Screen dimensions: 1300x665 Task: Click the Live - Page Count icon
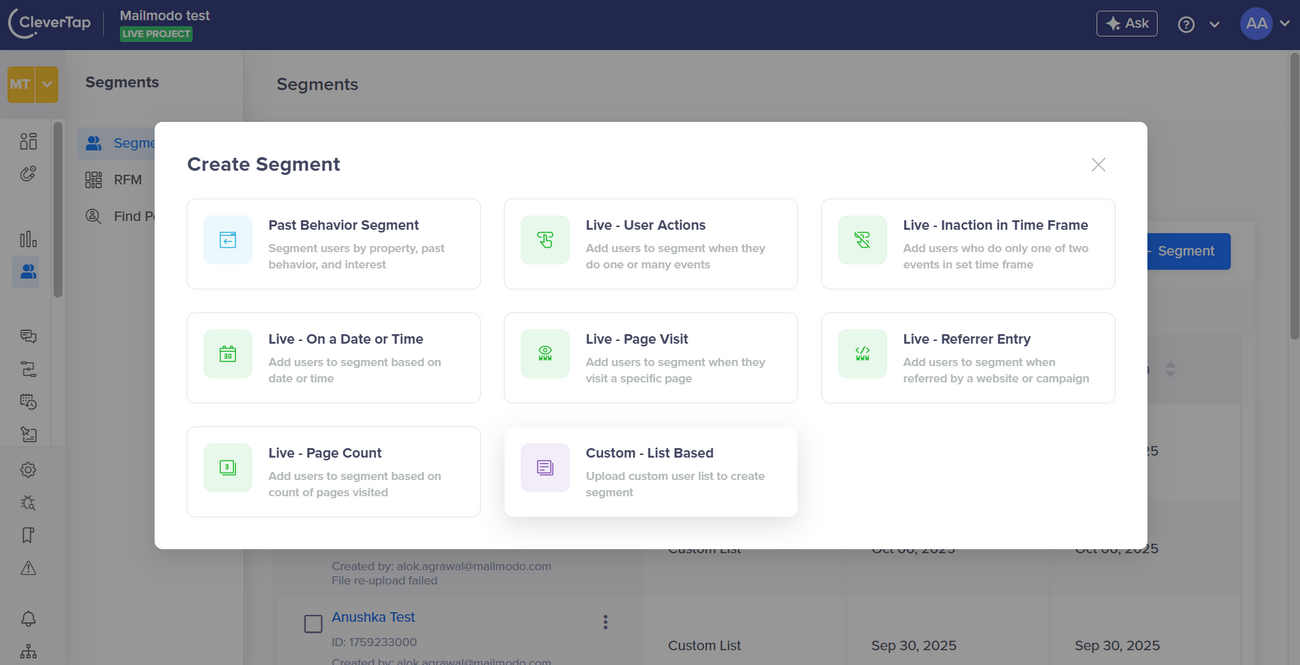228,468
